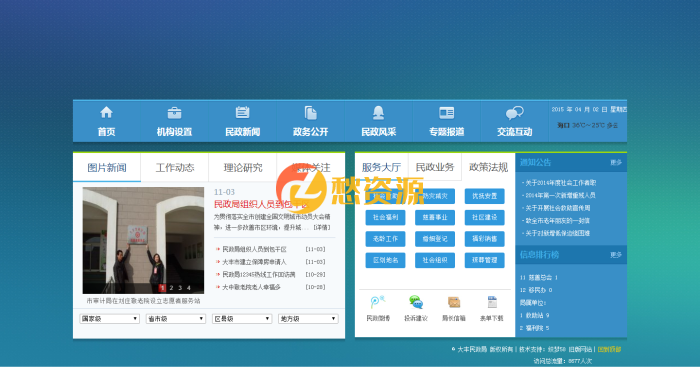
Task: Switch to the 服务大厅 tab
Action: point(381,167)
